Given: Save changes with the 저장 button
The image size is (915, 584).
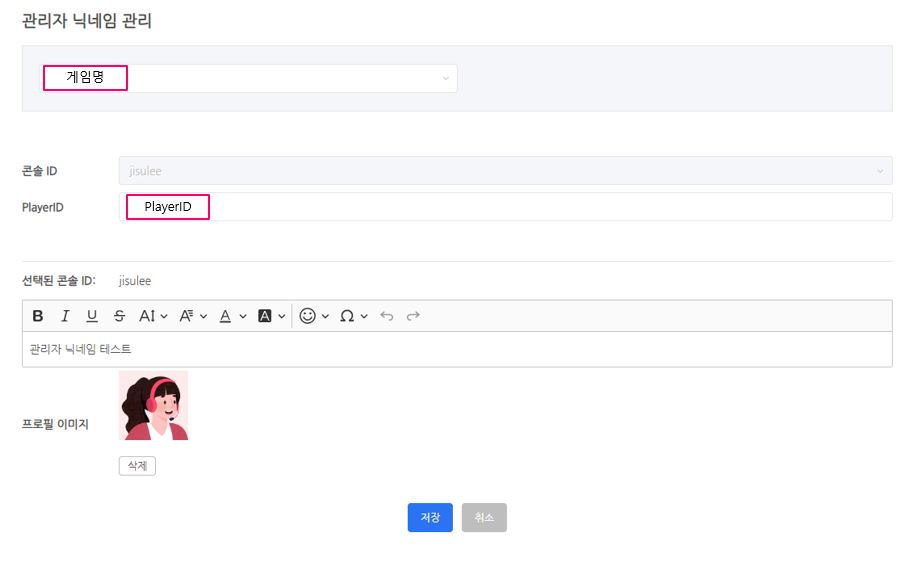Looking at the screenshot, I should pyautogui.click(x=430, y=517).
